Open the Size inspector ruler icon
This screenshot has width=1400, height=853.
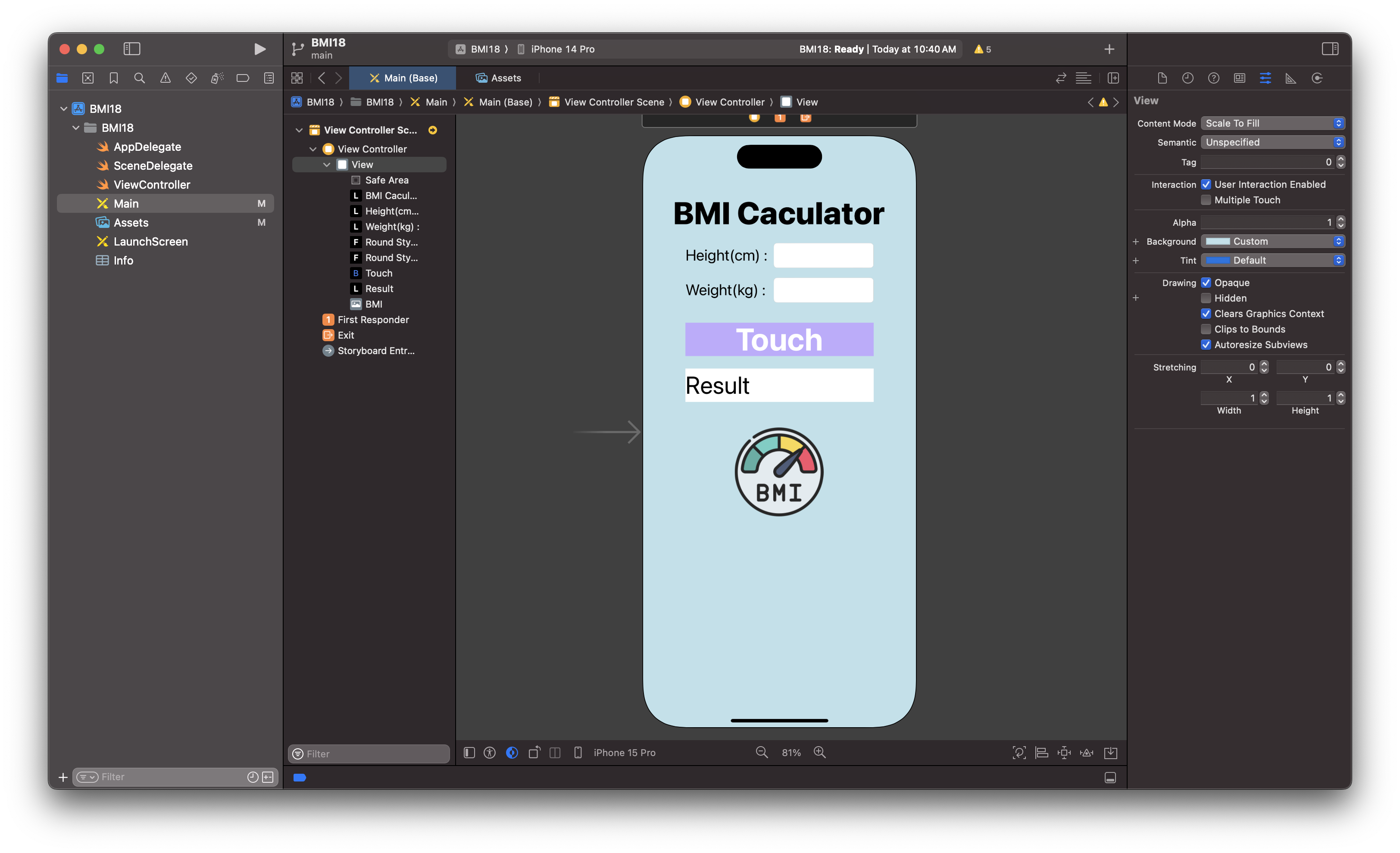[x=1291, y=78]
